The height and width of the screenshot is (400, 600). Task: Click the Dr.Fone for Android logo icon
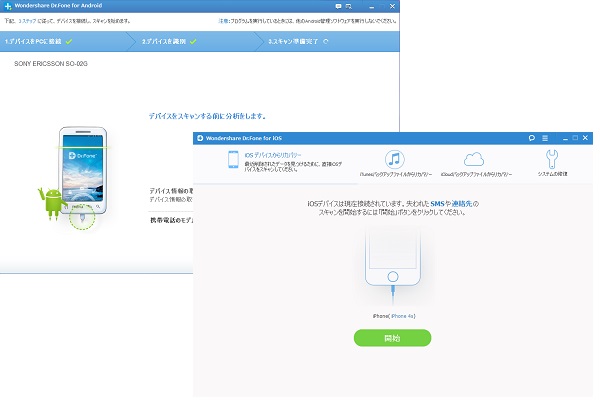click(x=6, y=7)
